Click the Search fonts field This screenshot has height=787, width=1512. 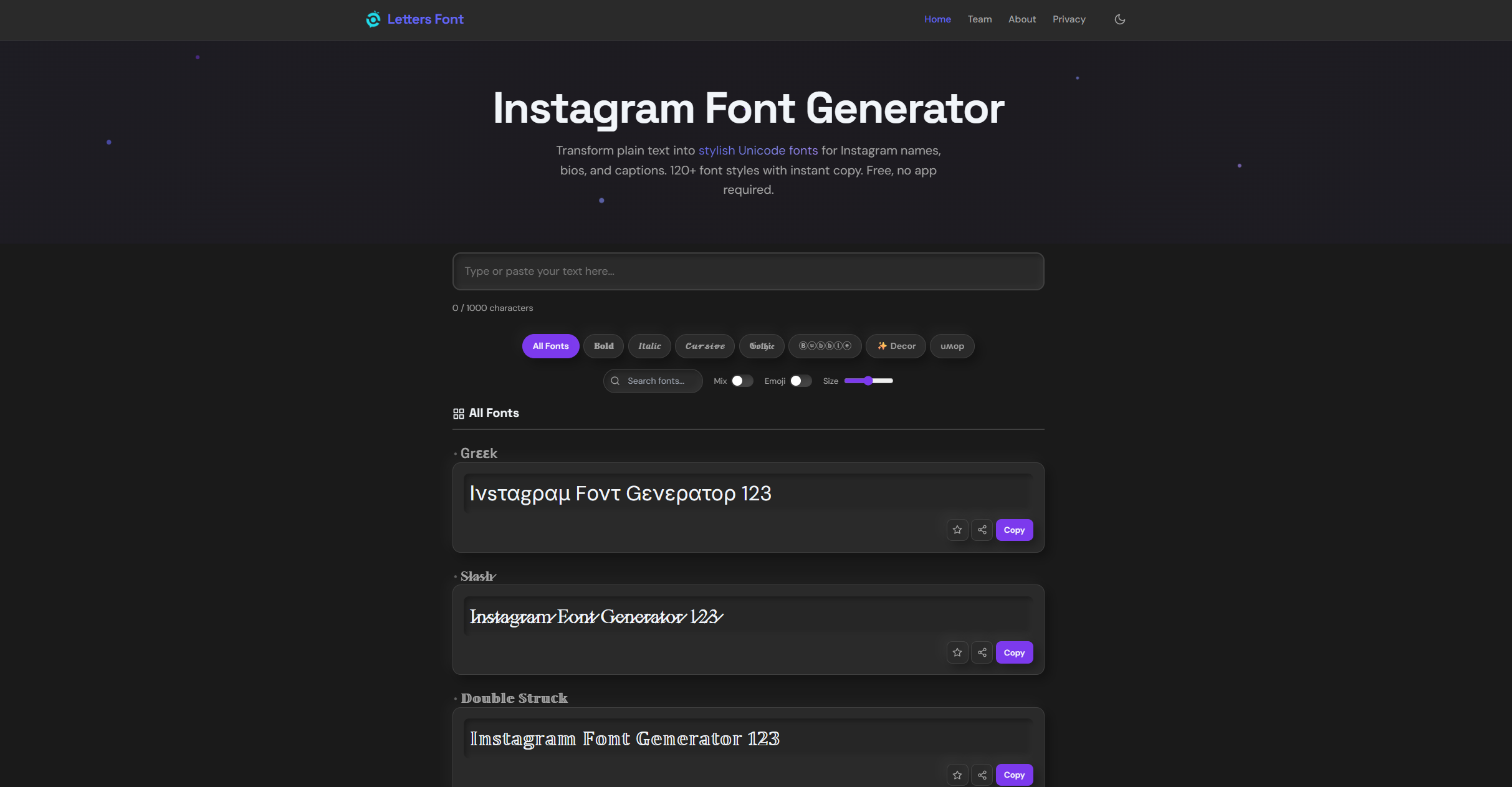click(653, 381)
